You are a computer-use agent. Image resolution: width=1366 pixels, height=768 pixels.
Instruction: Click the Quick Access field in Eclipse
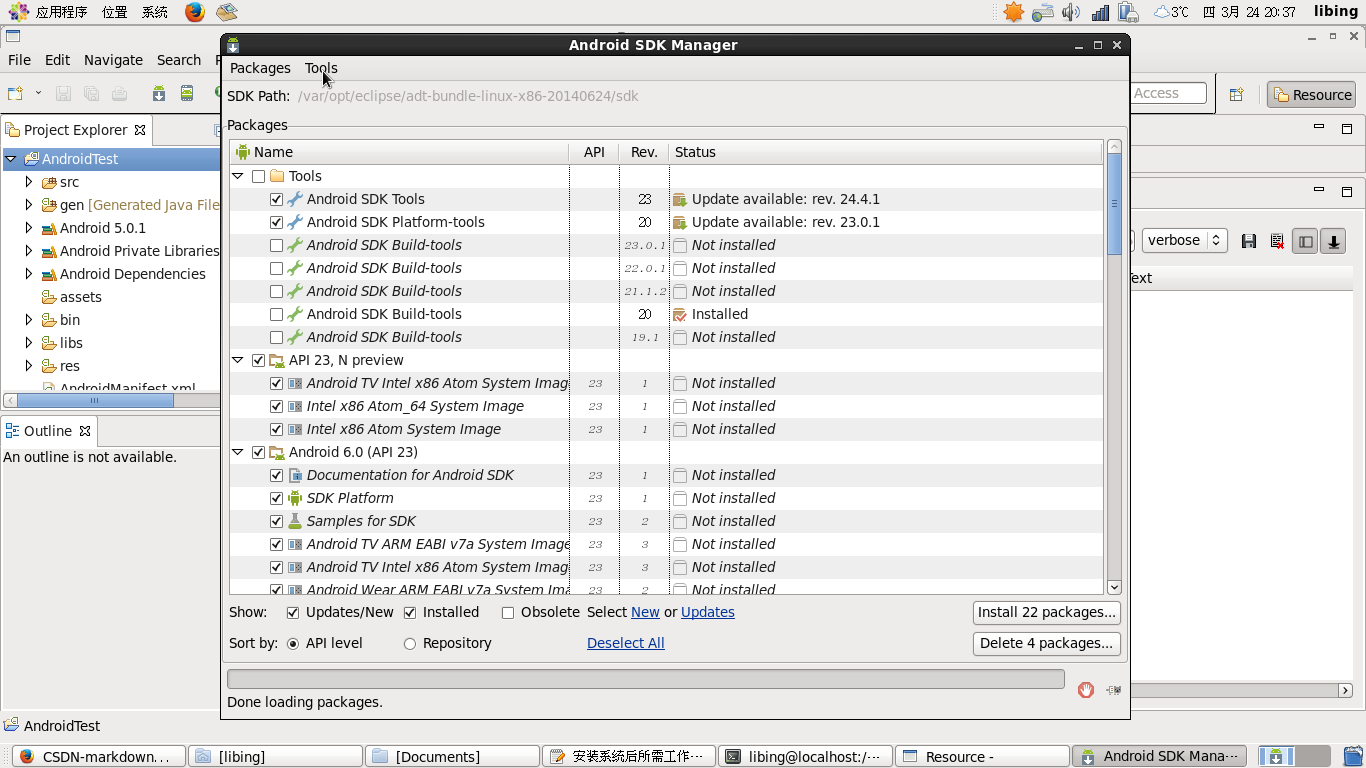pyautogui.click(x=1168, y=93)
